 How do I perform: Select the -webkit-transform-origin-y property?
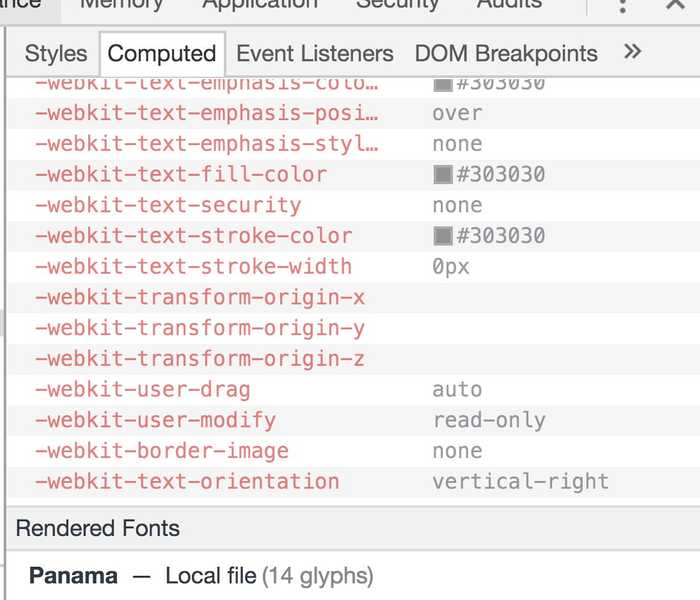(x=200, y=328)
